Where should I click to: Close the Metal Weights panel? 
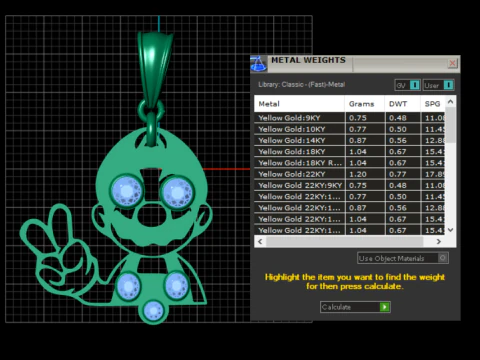click(452, 63)
